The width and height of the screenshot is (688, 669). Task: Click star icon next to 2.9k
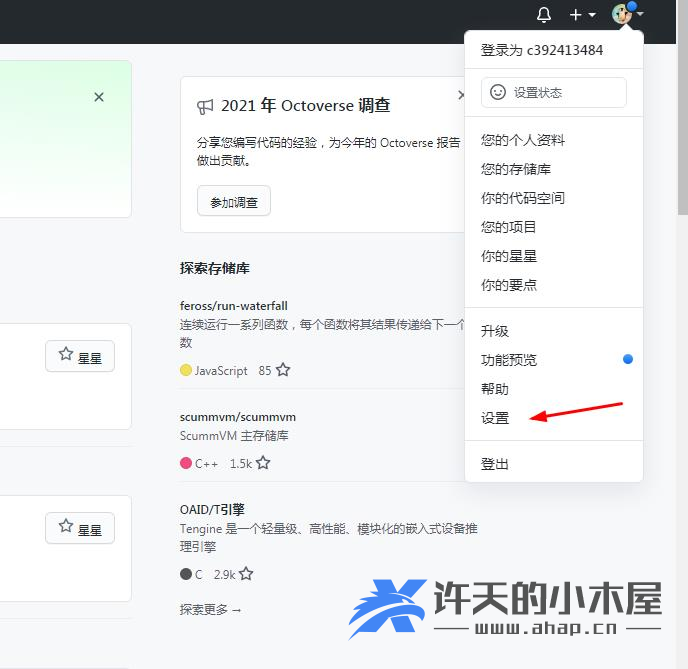pos(246,574)
